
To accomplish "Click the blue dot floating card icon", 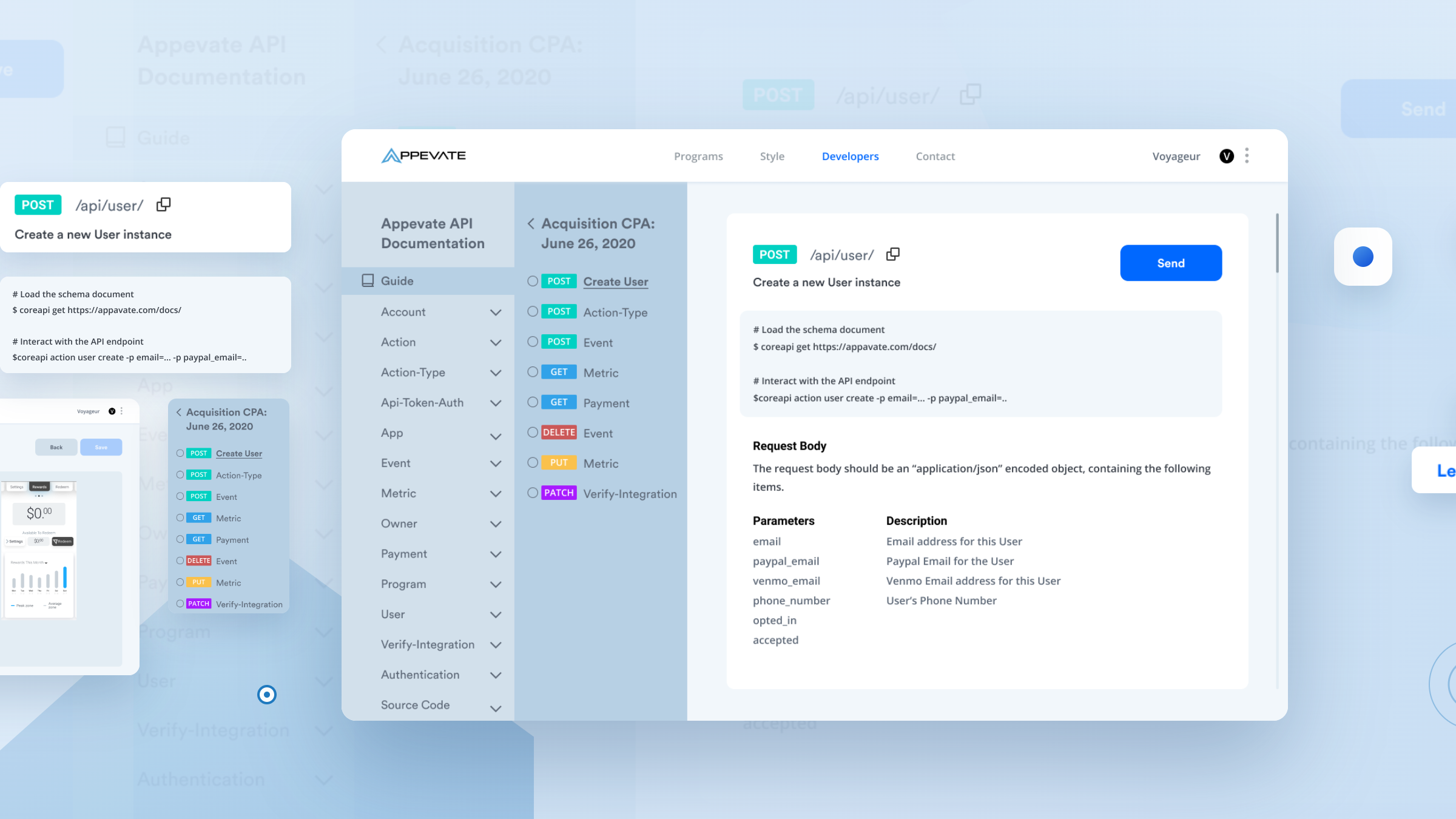I will click(1363, 257).
